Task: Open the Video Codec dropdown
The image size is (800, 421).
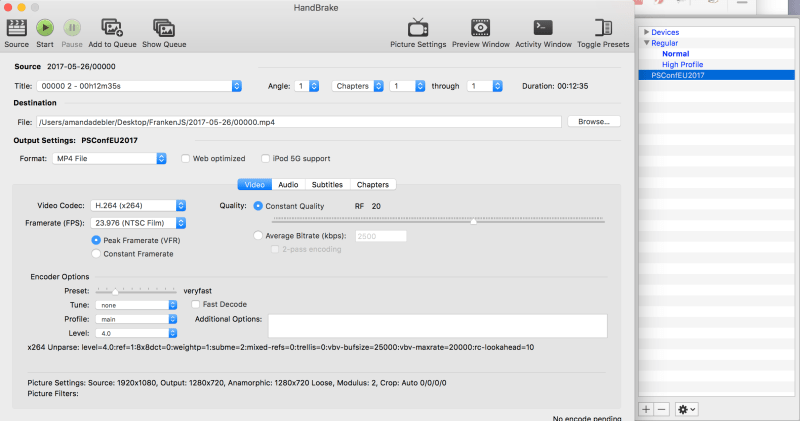Action: coord(134,206)
